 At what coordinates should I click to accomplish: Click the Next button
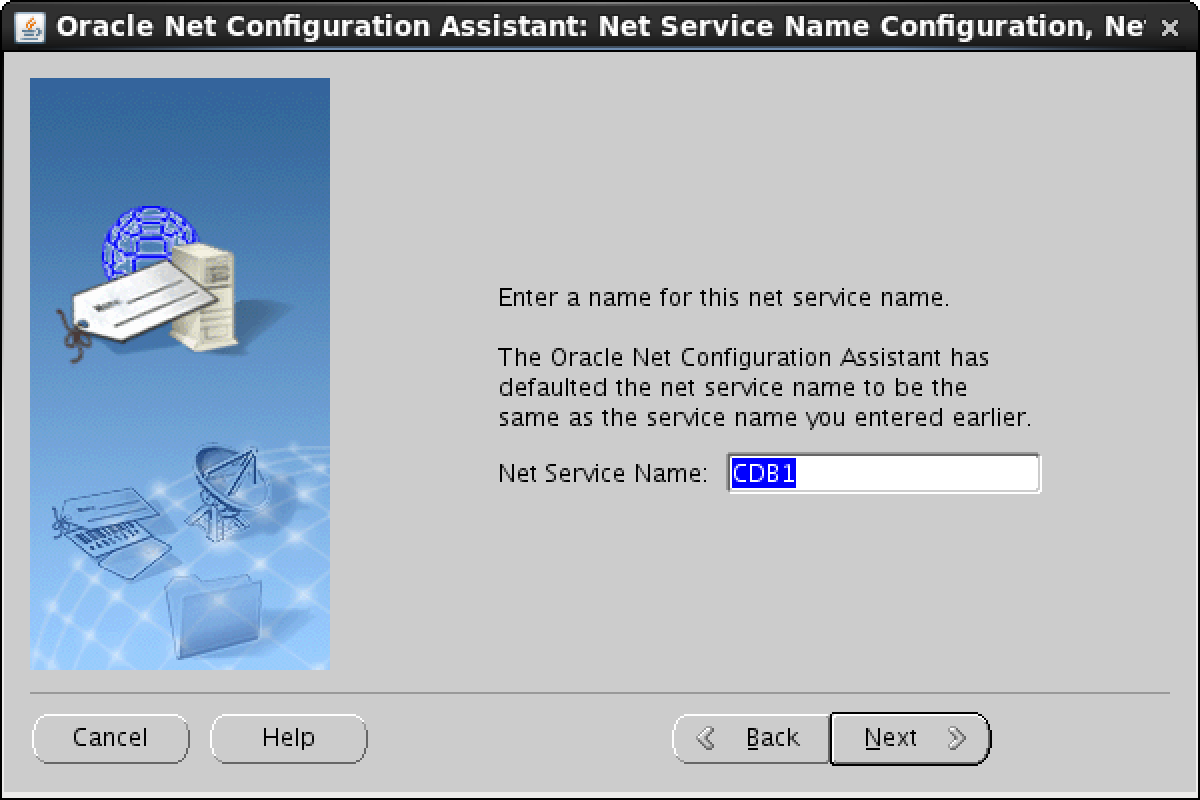pos(910,738)
